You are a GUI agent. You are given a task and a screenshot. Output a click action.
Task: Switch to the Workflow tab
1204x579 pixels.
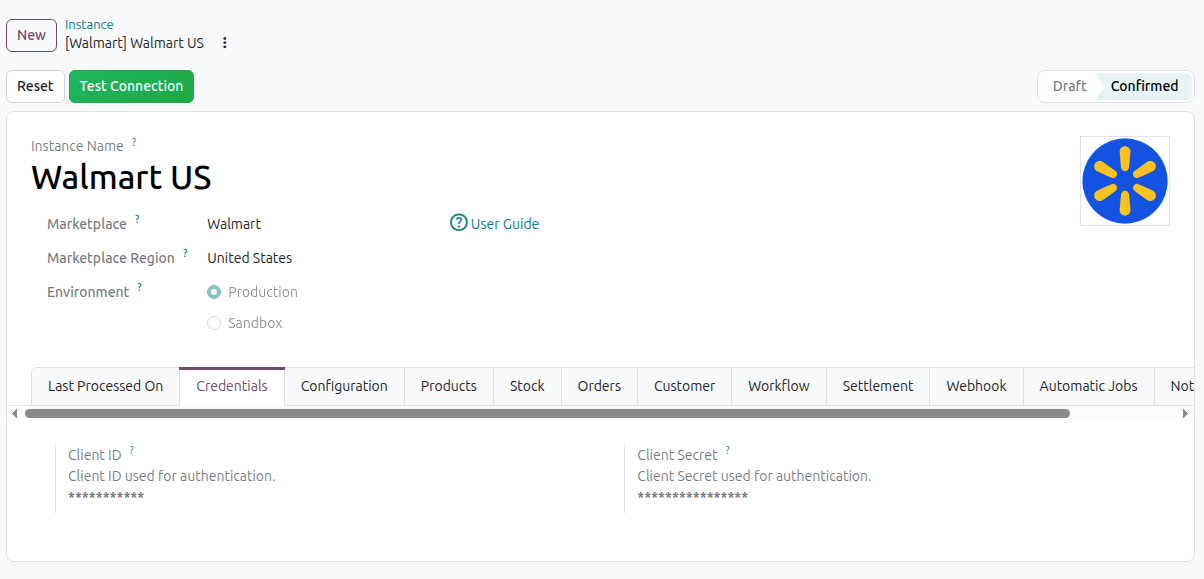coord(779,386)
